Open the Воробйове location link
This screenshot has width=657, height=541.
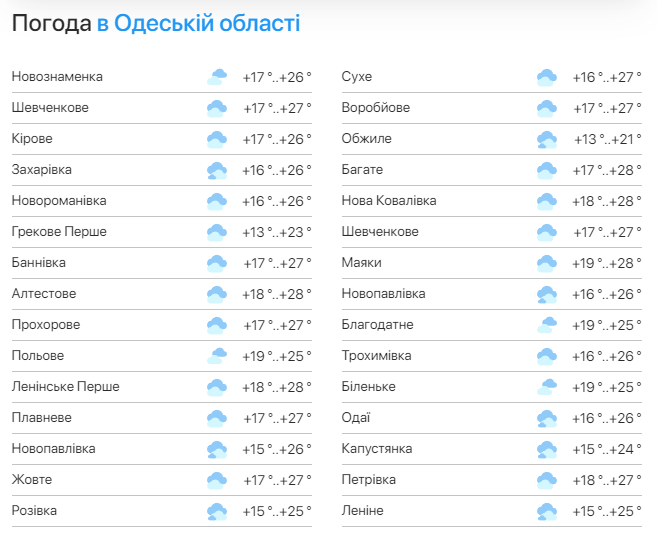tap(375, 108)
